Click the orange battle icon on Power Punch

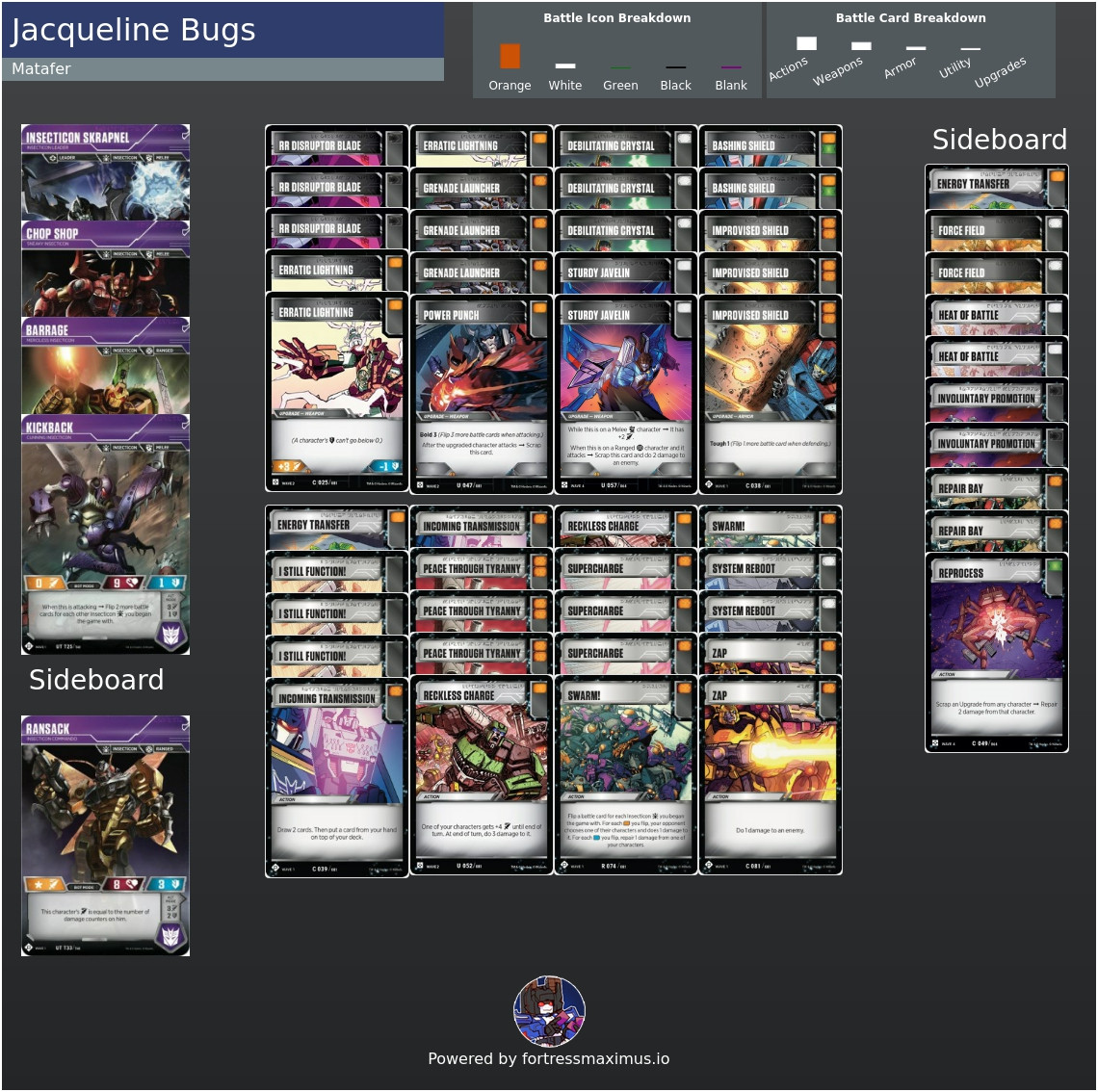pyautogui.click(x=540, y=308)
